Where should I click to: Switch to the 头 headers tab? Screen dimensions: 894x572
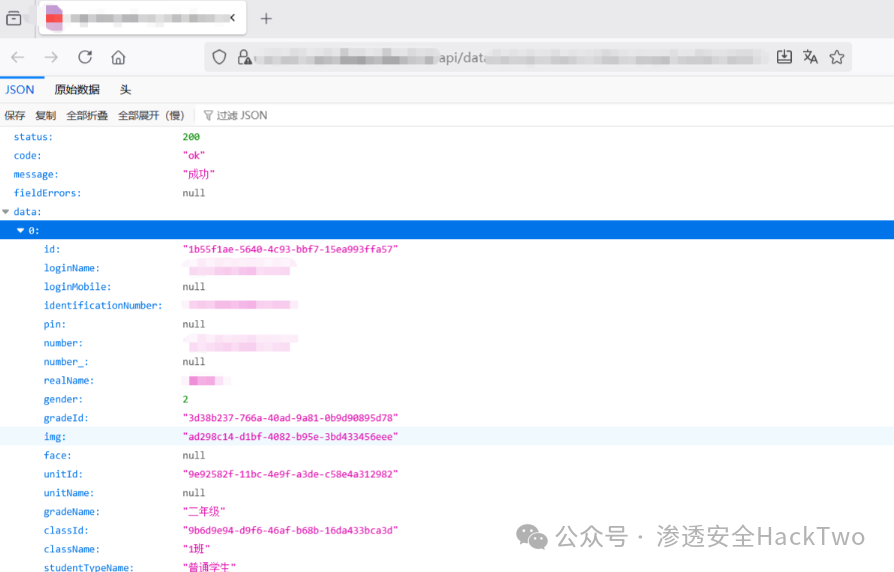click(125, 90)
